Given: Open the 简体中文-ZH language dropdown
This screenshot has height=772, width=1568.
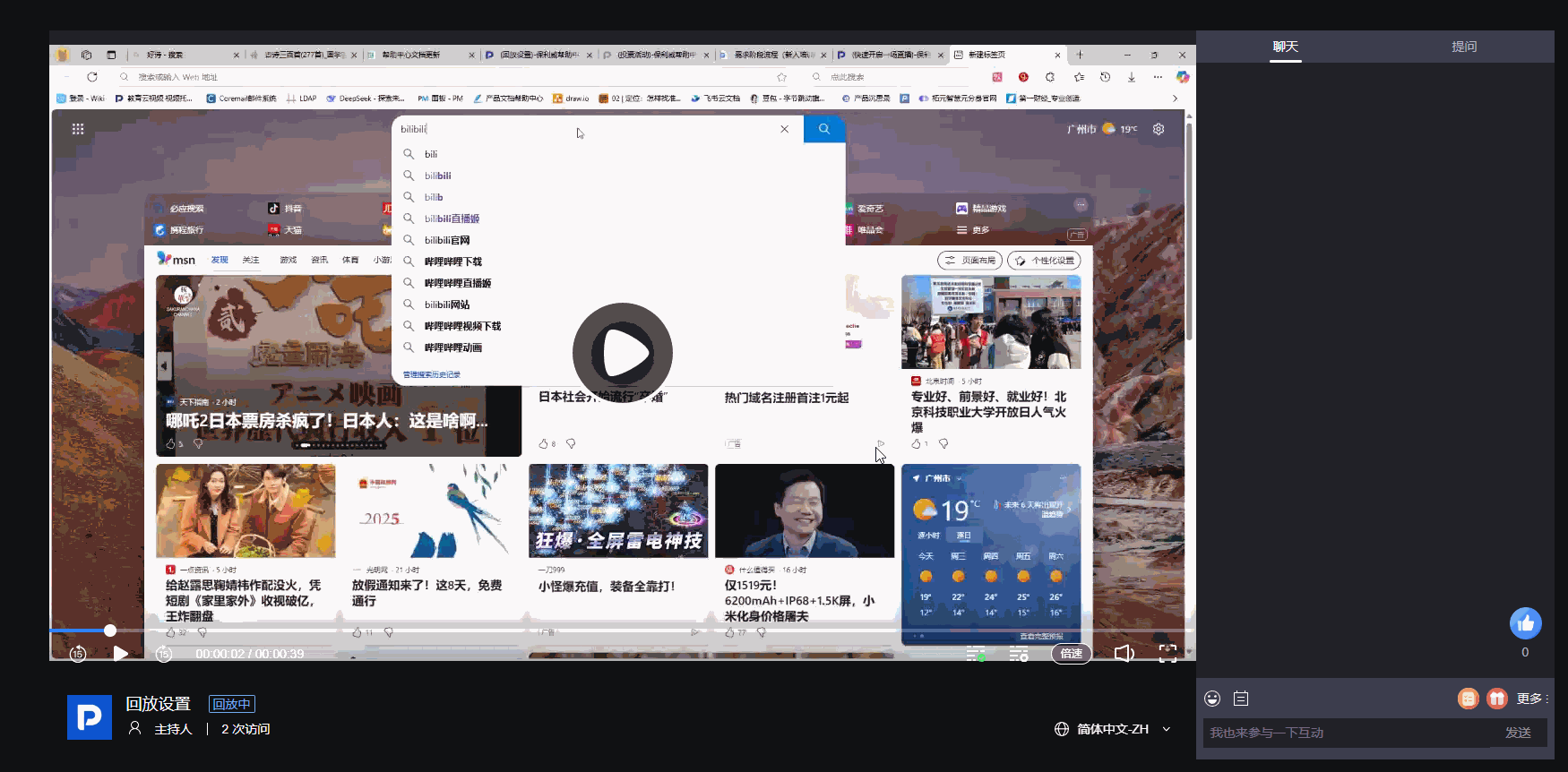Looking at the screenshot, I should tap(1113, 729).
